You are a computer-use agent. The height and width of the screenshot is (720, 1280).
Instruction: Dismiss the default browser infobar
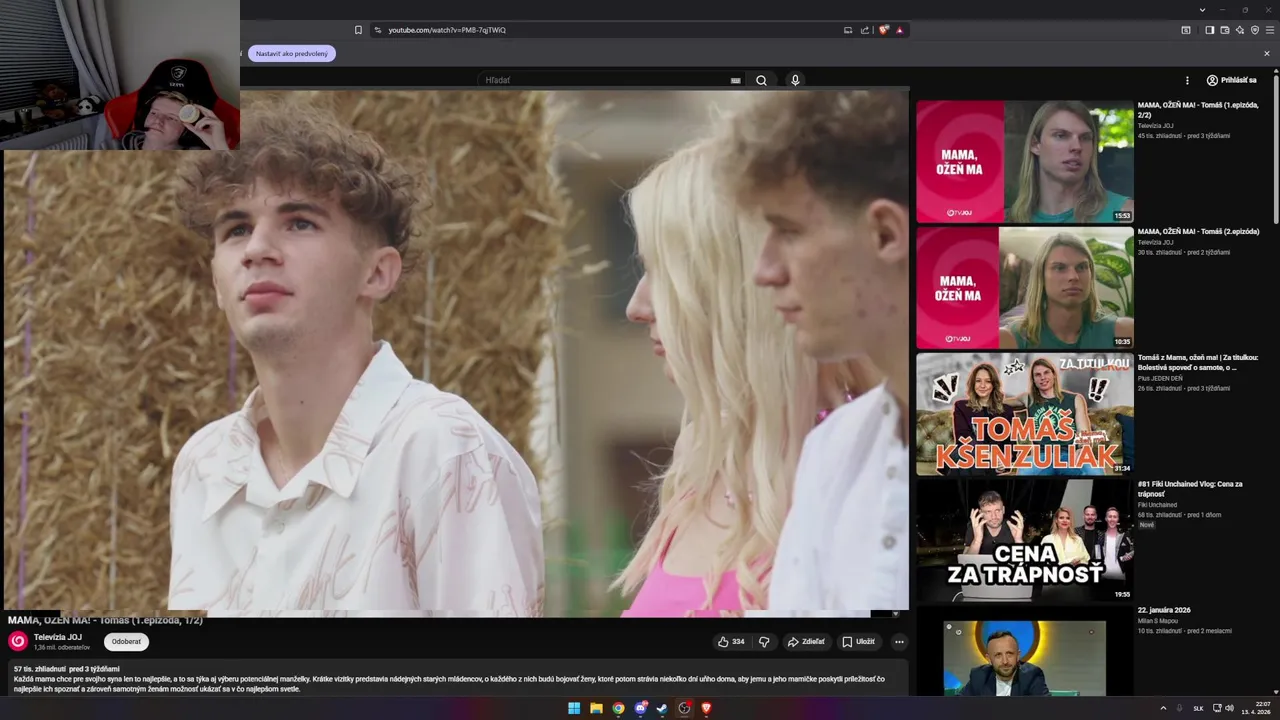(1267, 53)
